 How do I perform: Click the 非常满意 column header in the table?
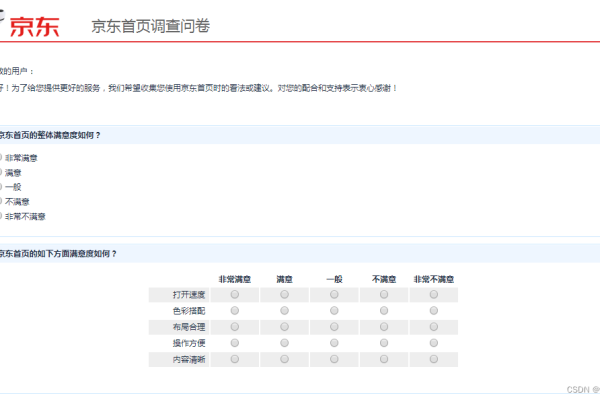[235, 279]
